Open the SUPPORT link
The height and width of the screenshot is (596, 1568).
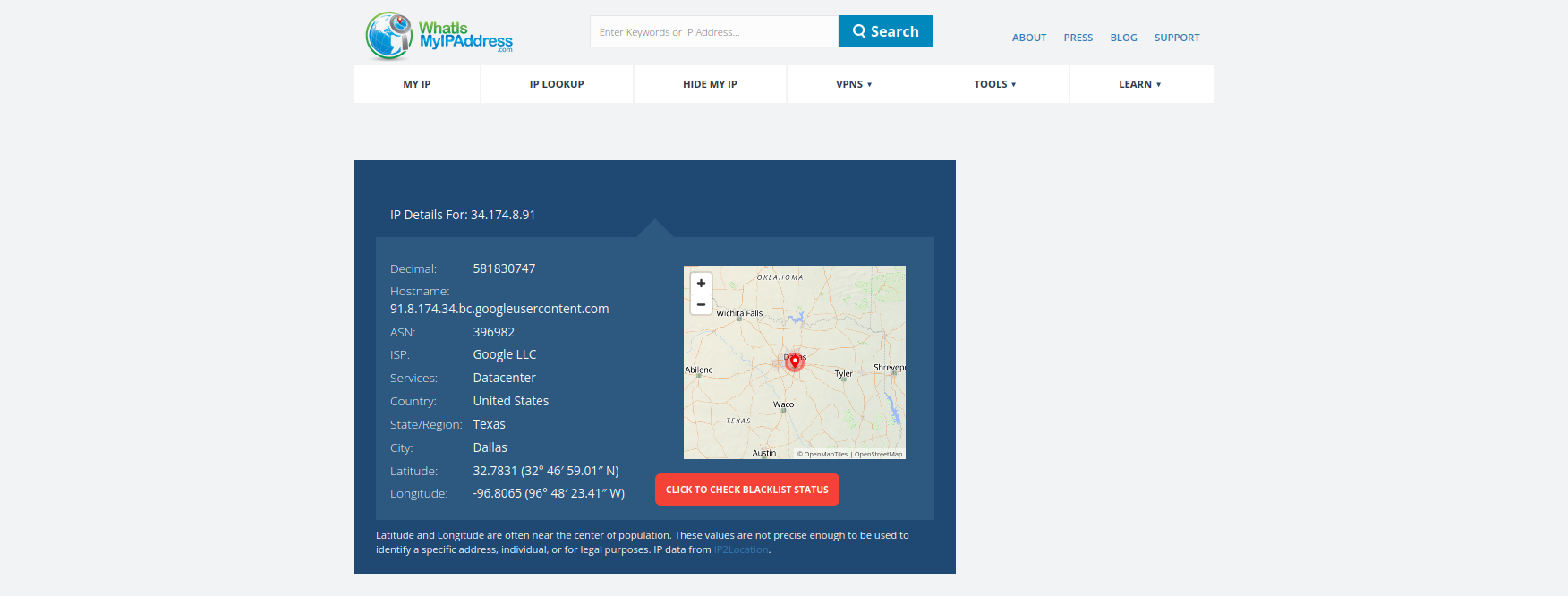(1177, 38)
